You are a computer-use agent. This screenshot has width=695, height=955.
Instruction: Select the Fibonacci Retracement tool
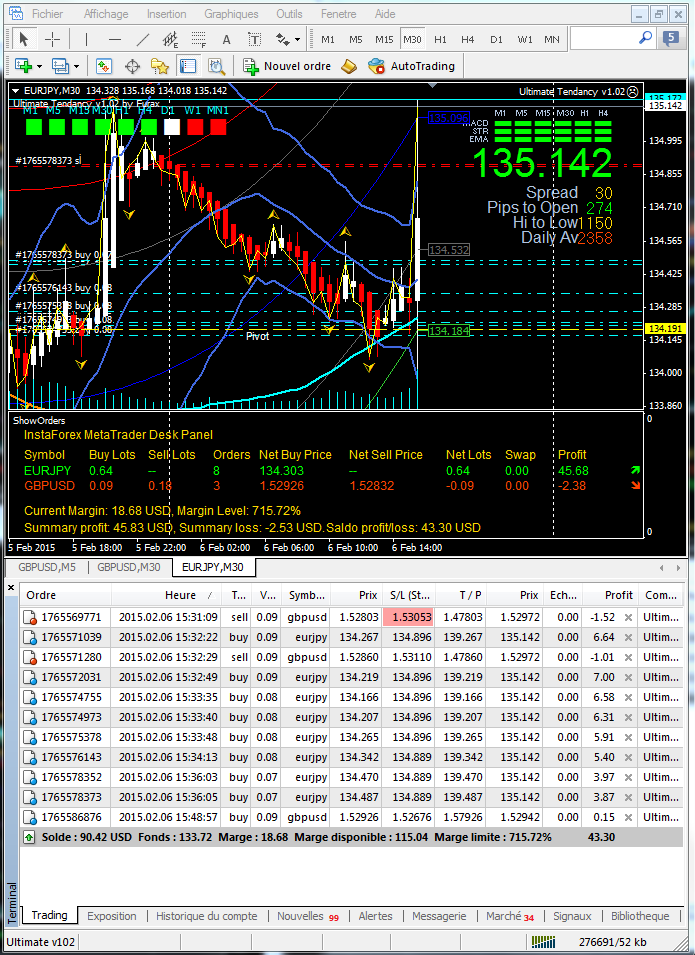coord(199,40)
